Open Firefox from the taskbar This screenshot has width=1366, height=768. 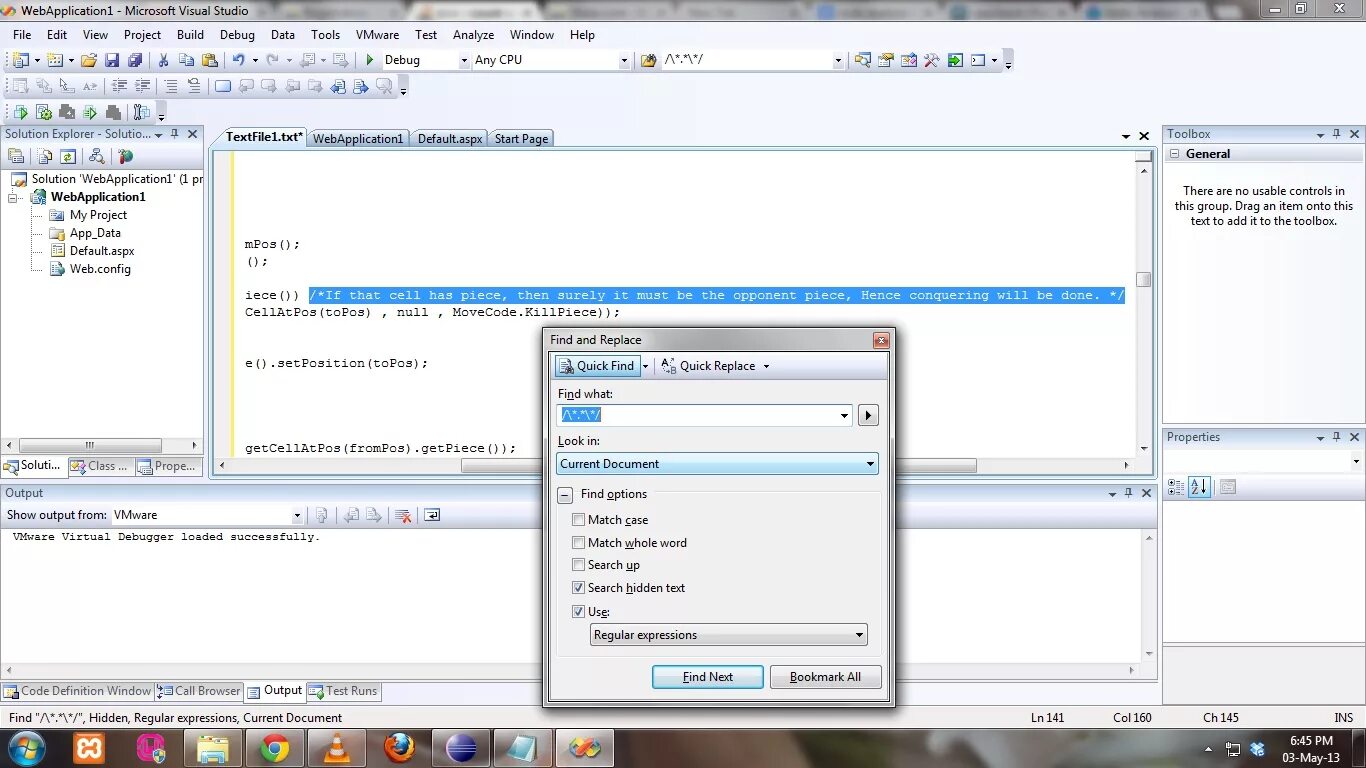399,748
